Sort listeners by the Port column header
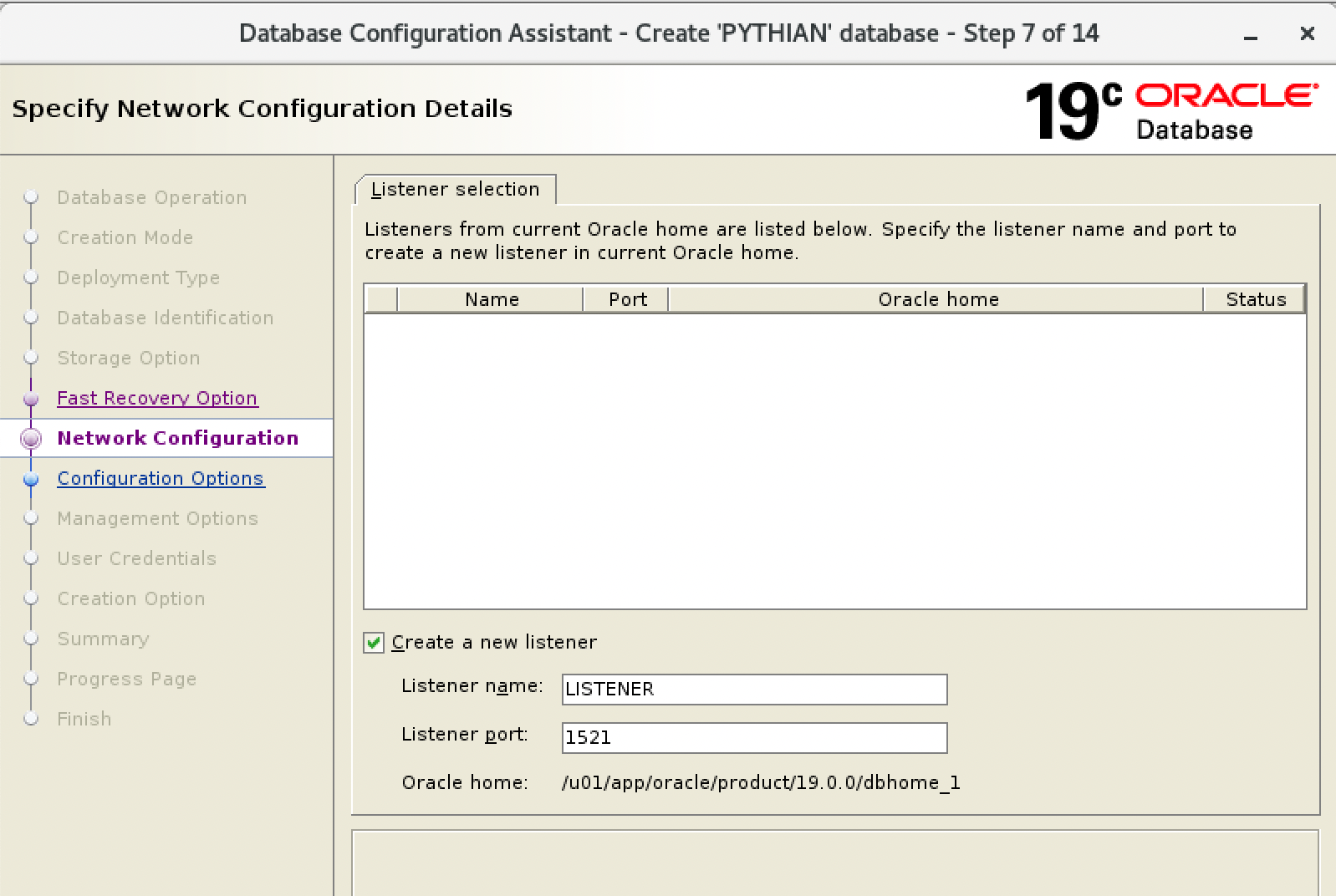 (x=627, y=299)
